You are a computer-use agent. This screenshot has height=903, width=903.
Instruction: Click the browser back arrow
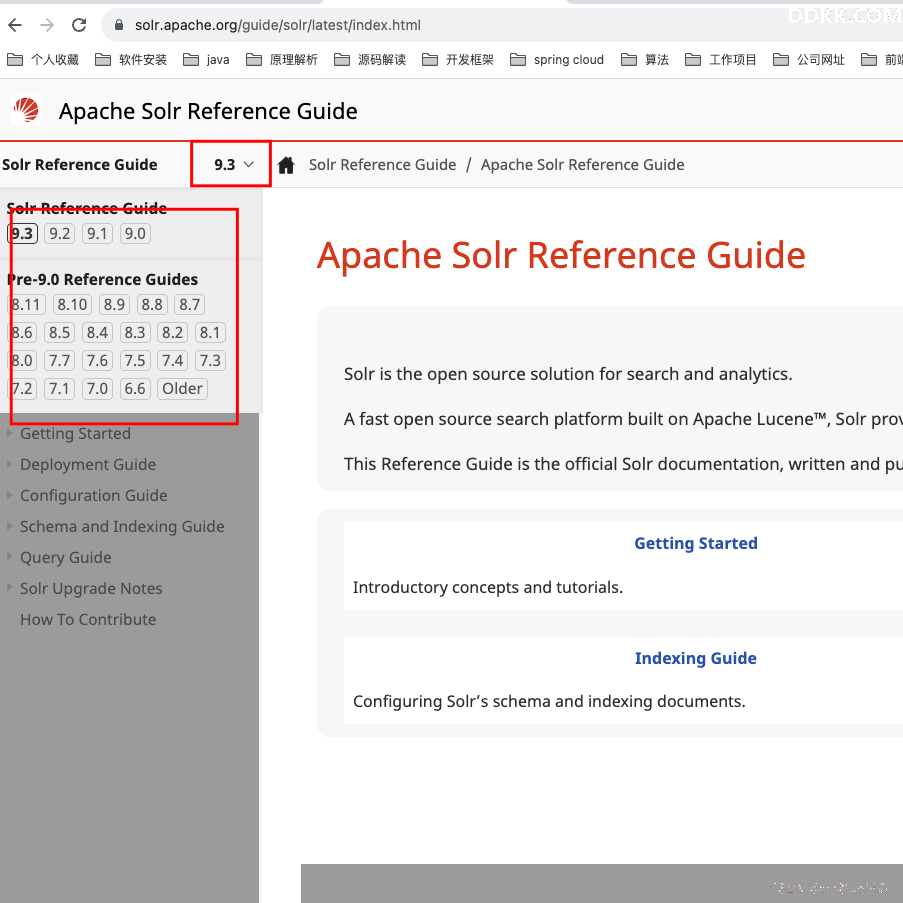[x=15, y=25]
